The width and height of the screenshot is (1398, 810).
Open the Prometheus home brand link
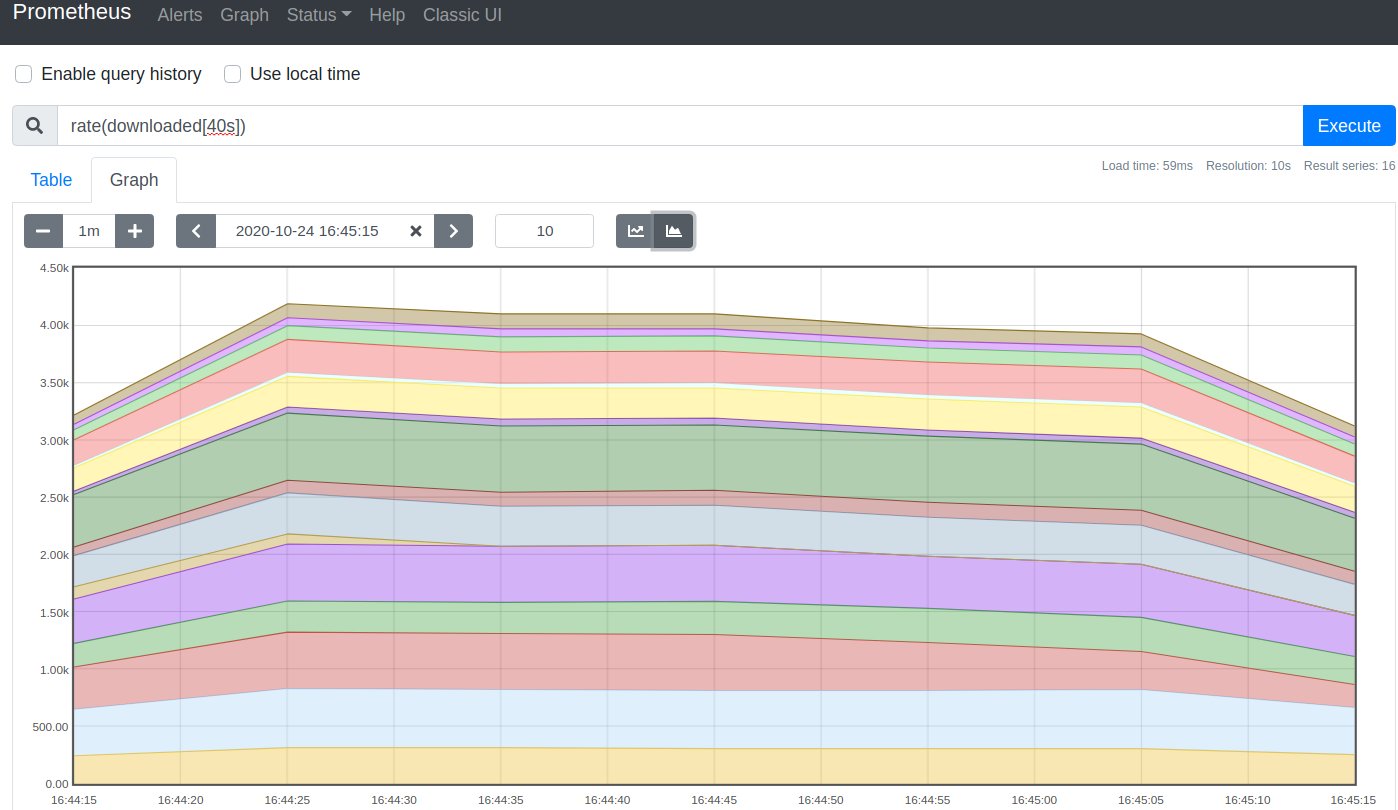click(x=72, y=13)
